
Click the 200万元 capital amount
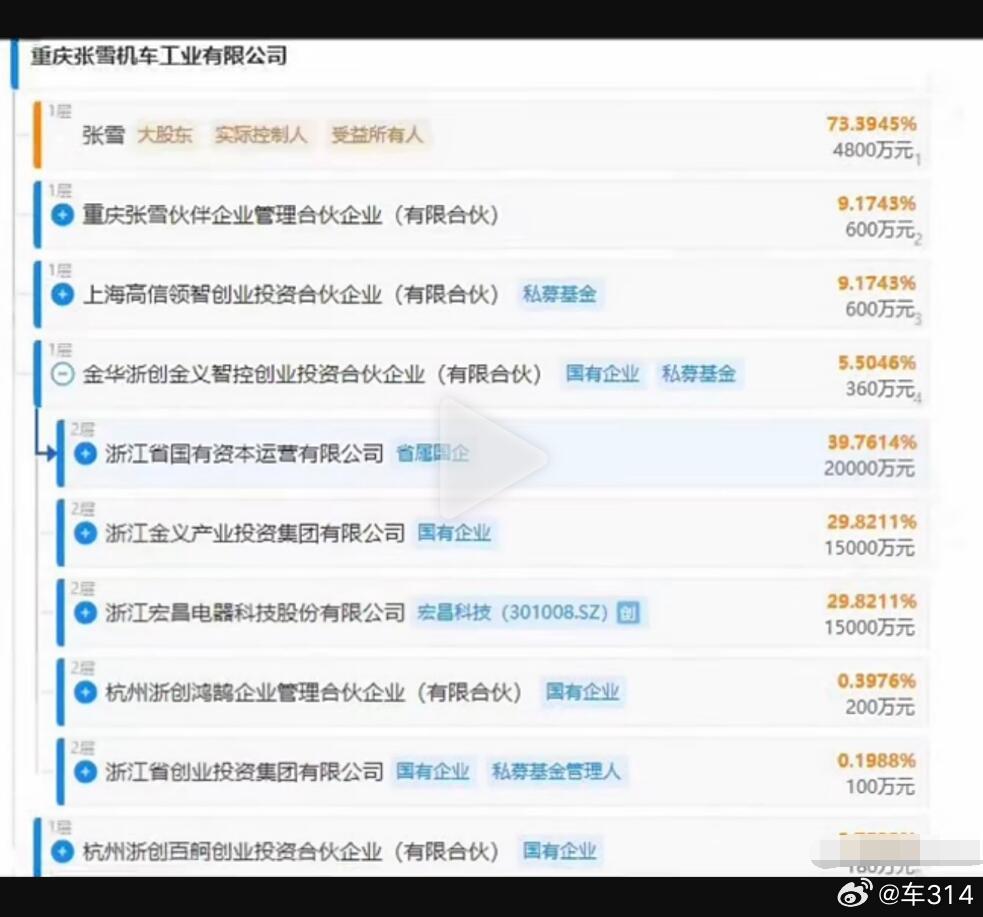[x=880, y=708]
